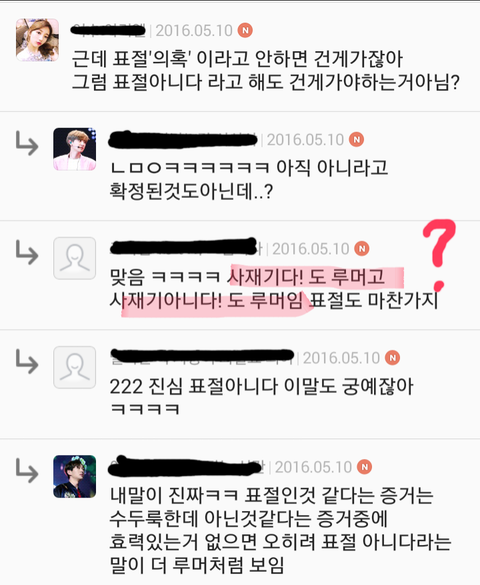Click the pink-highlighted text 사재기아니다! 도 루머임
The width and height of the screenshot is (480, 585).
[x=206, y=301]
